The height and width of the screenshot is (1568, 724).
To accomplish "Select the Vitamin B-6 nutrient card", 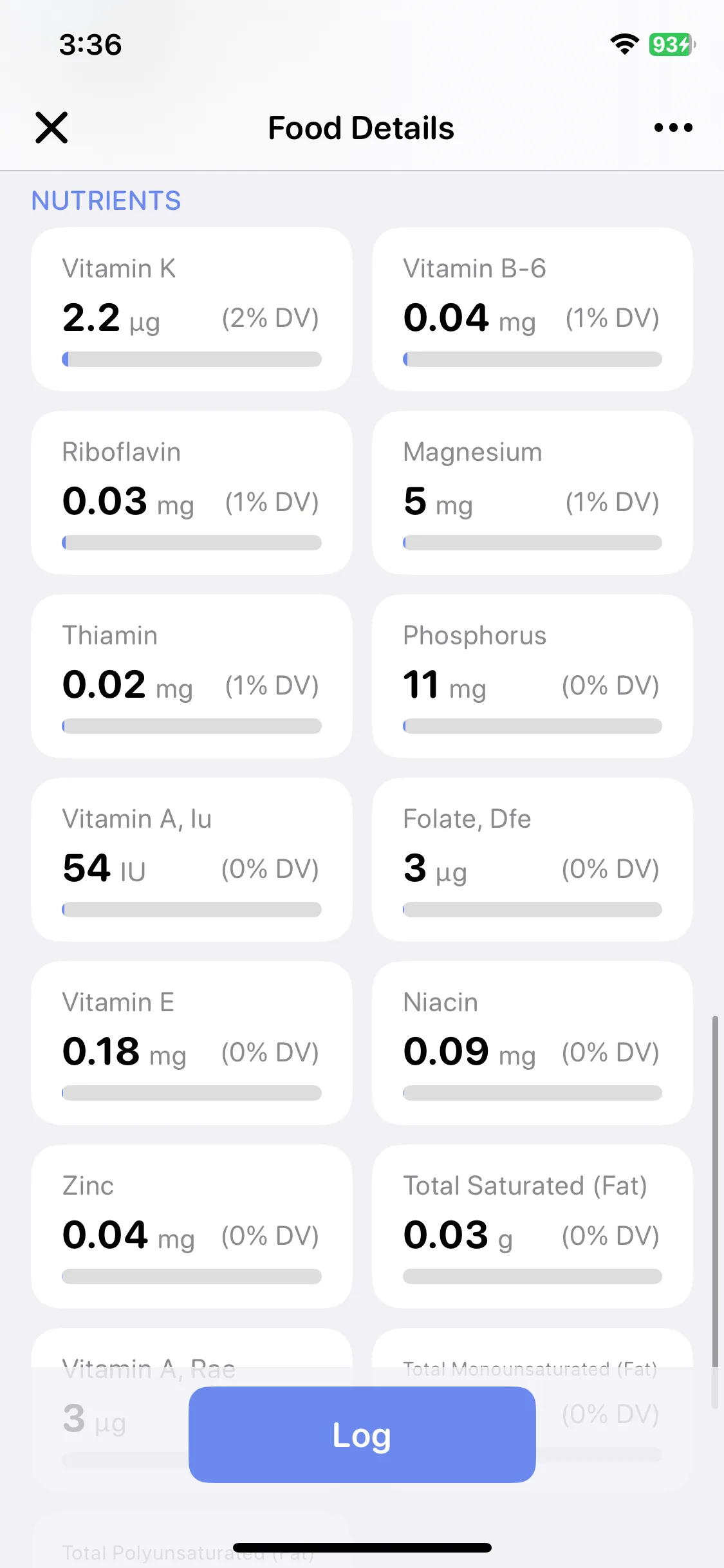I will click(532, 309).
